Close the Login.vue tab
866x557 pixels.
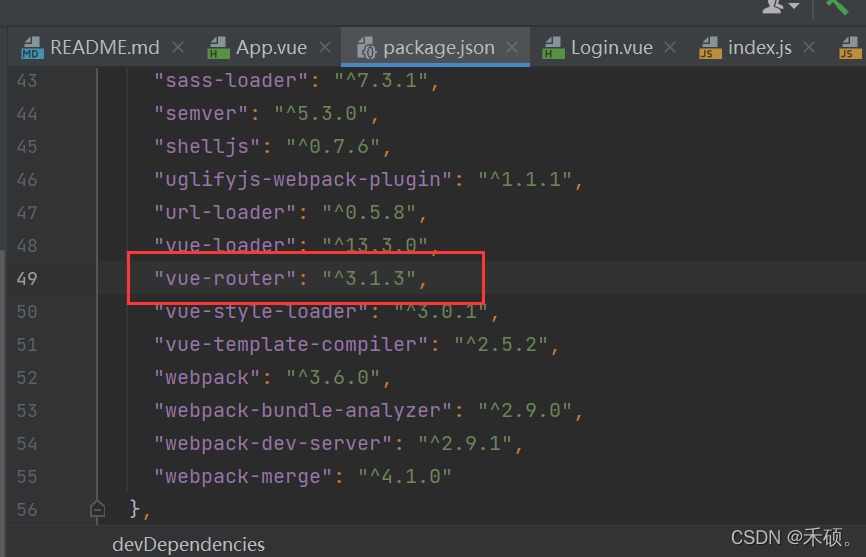click(x=670, y=48)
